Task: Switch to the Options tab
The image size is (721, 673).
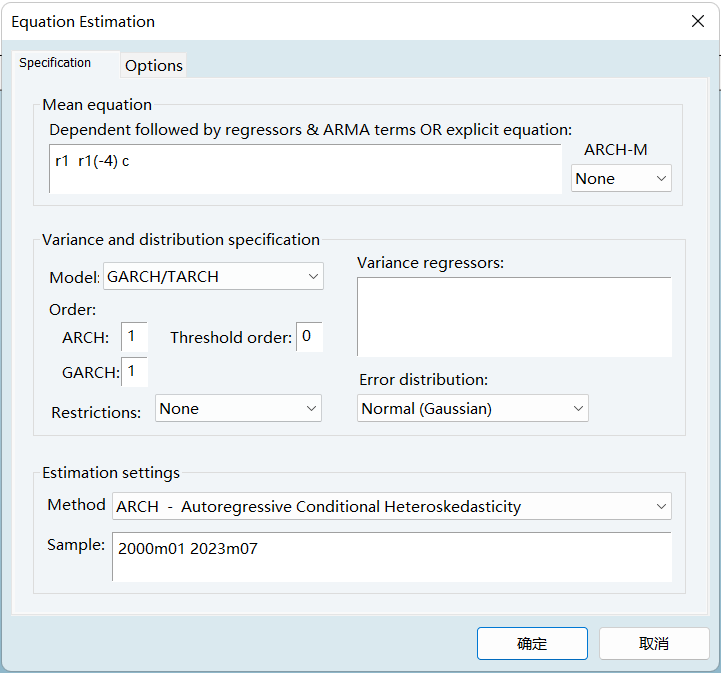Action: (154, 65)
